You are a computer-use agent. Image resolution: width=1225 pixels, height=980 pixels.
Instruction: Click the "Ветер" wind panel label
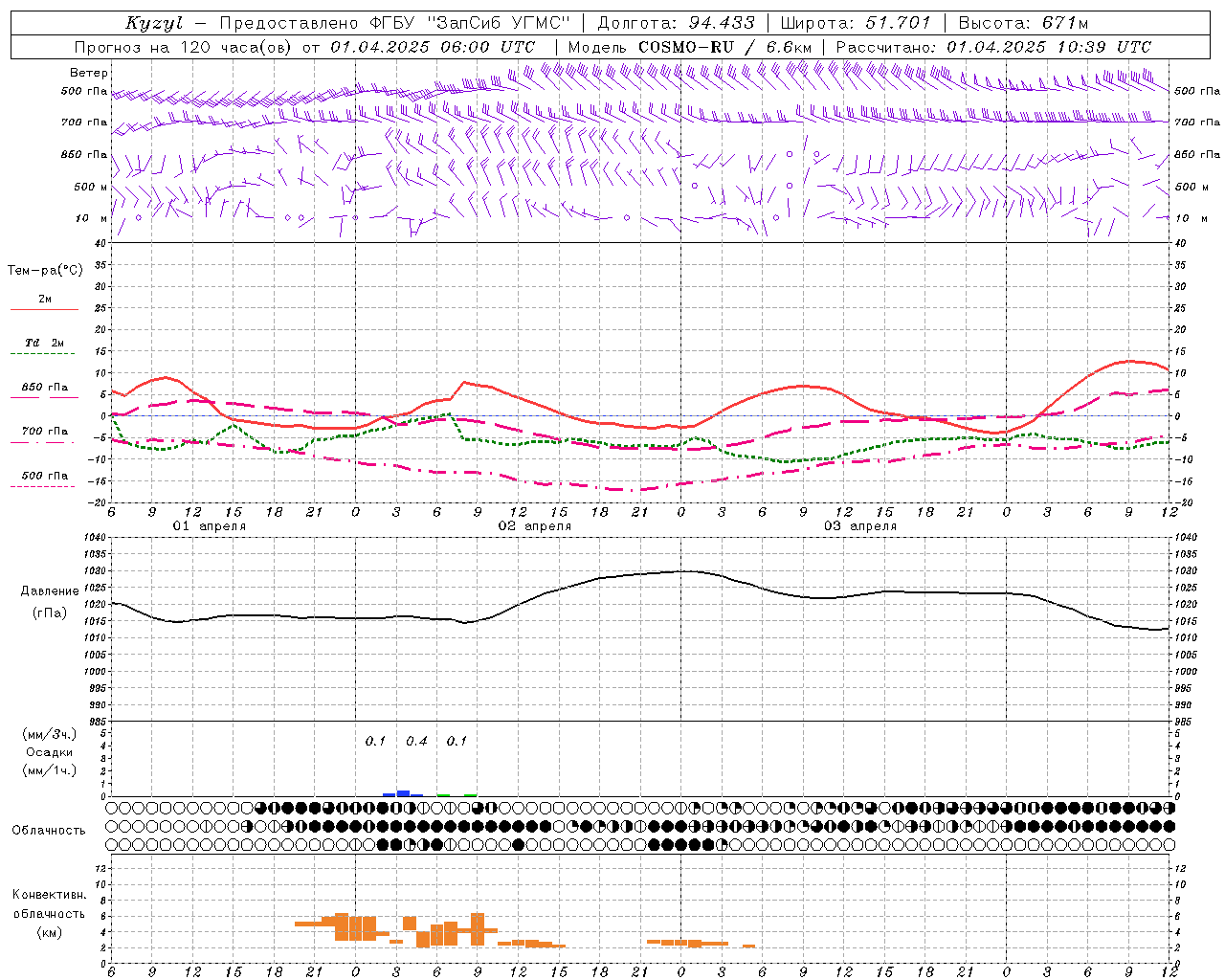(89, 73)
